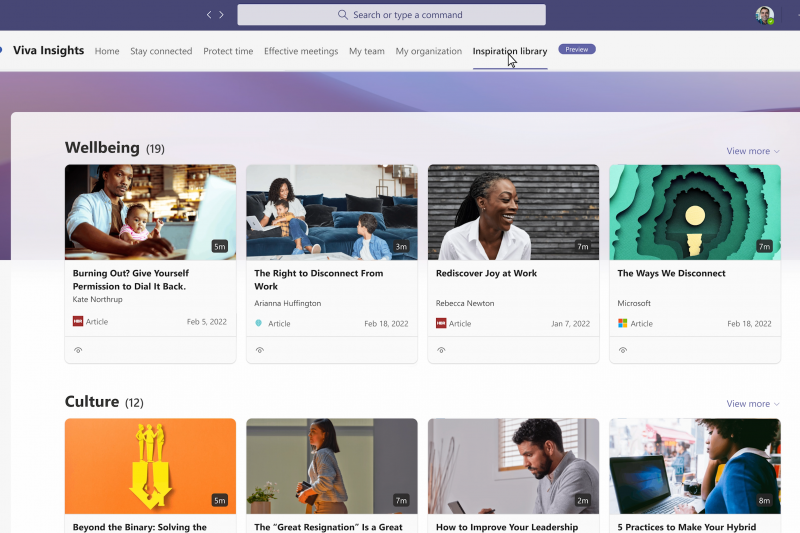Open The Great Resignation article thumbnail
The height and width of the screenshot is (533, 800).
pos(332,466)
